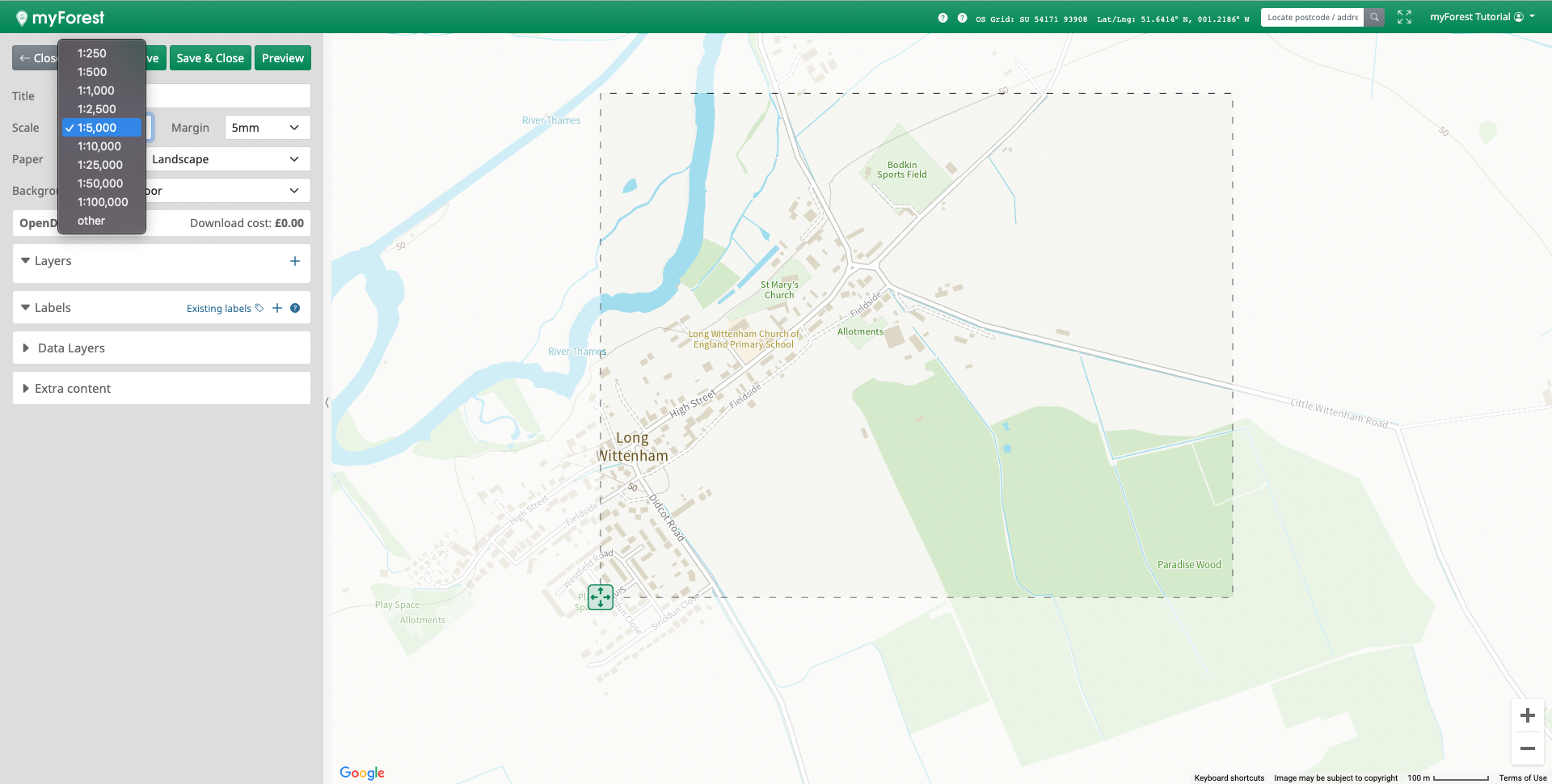Toggle fullscreen map view icon
Screen dimensions: 1552x784
(1404, 17)
